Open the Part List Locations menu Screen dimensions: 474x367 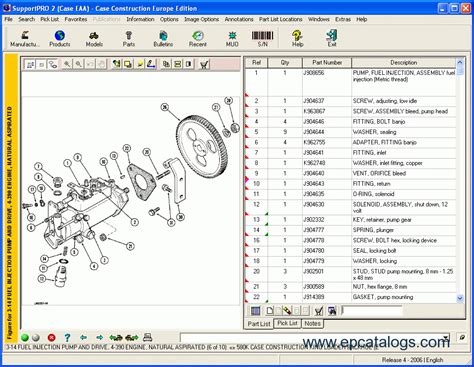[281, 19]
